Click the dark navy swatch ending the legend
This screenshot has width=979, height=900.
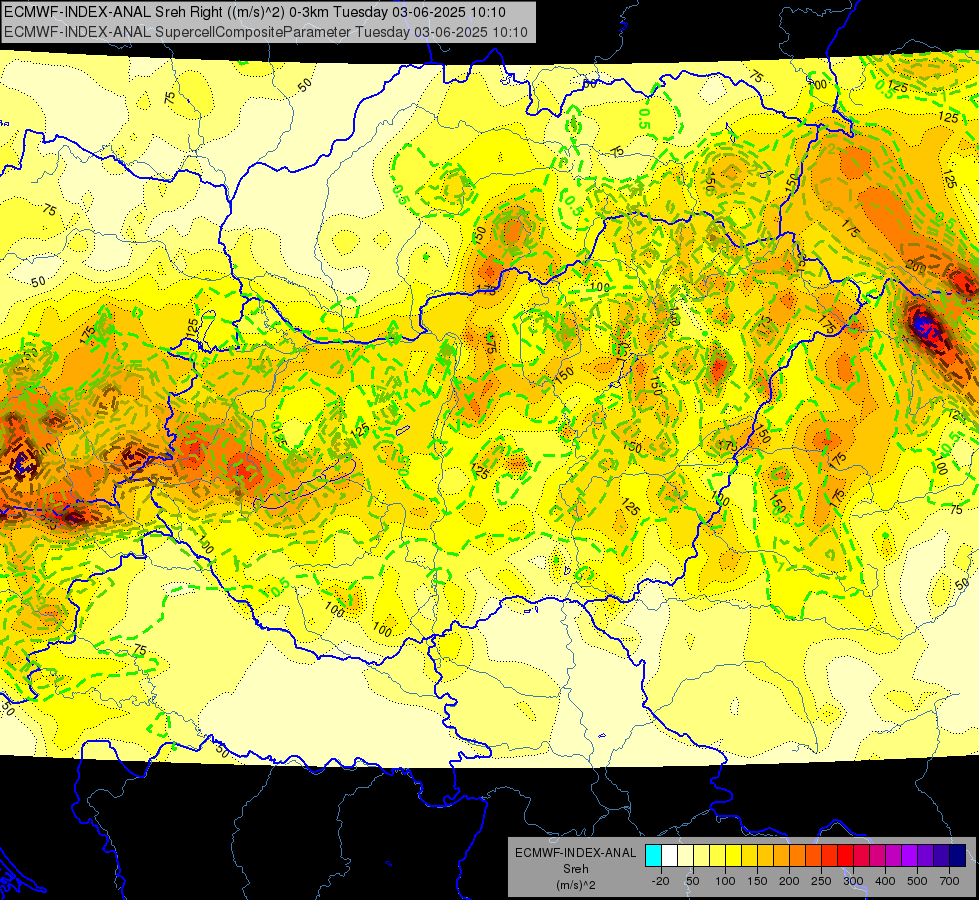point(957,855)
